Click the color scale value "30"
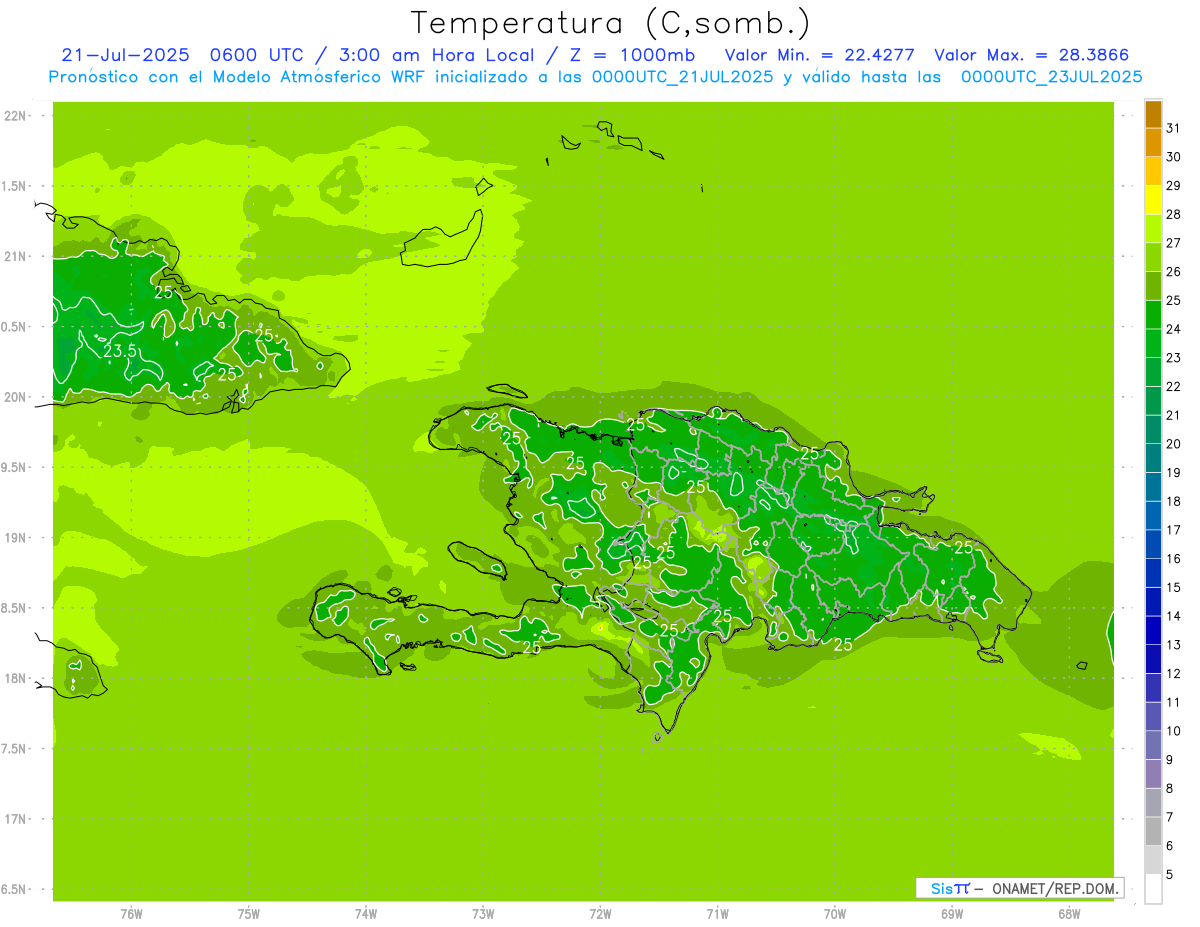Screen dimensions: 1200x927 coord(1173,157)
